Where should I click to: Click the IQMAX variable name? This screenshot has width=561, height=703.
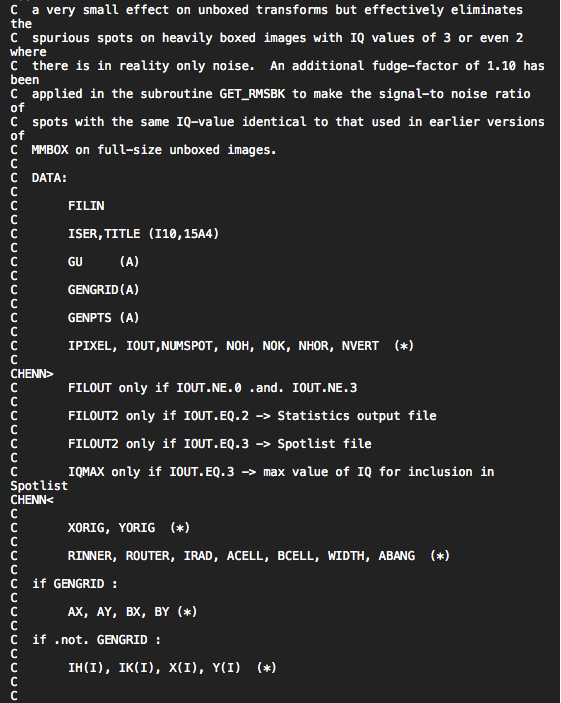[86, 472]
